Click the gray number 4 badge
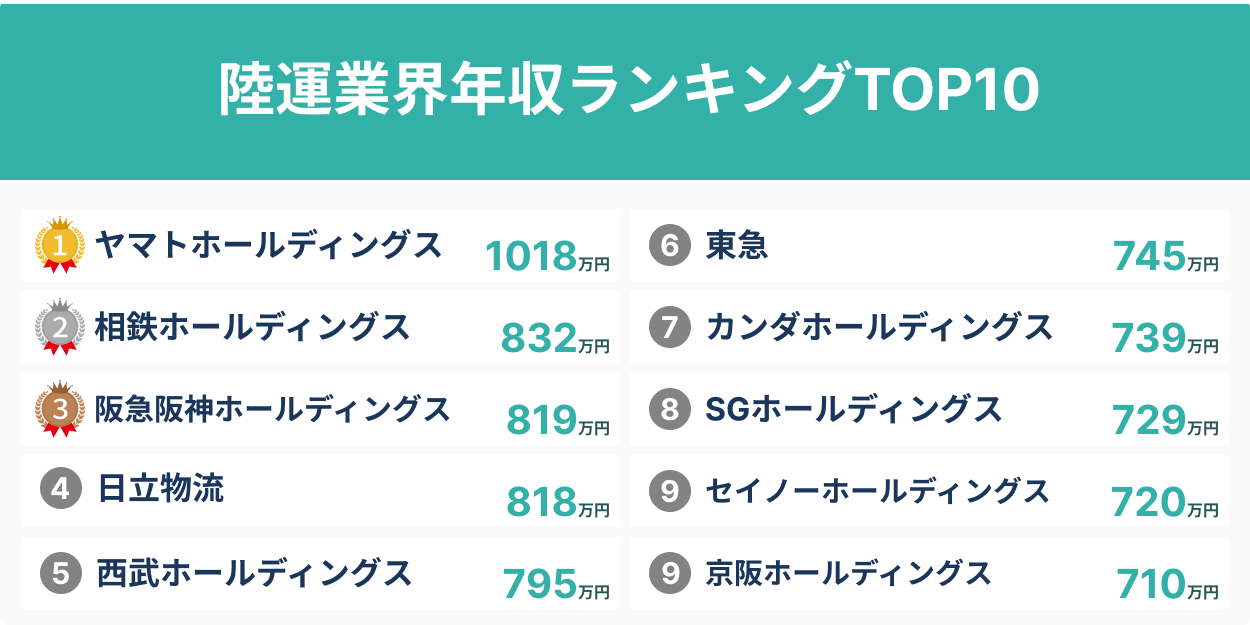Screen dimensions: 1250x625 pos(60,490)
